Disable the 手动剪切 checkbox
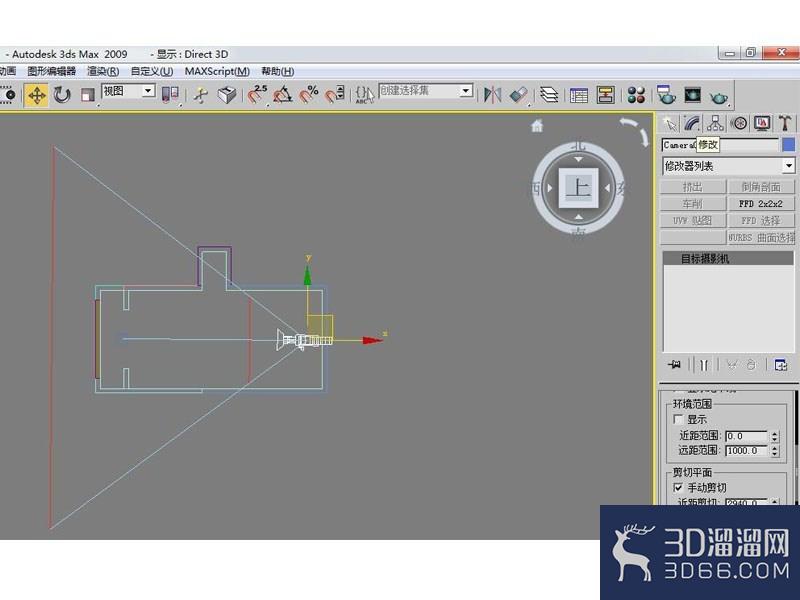This screenshot has height=600, width=800. 678,488
